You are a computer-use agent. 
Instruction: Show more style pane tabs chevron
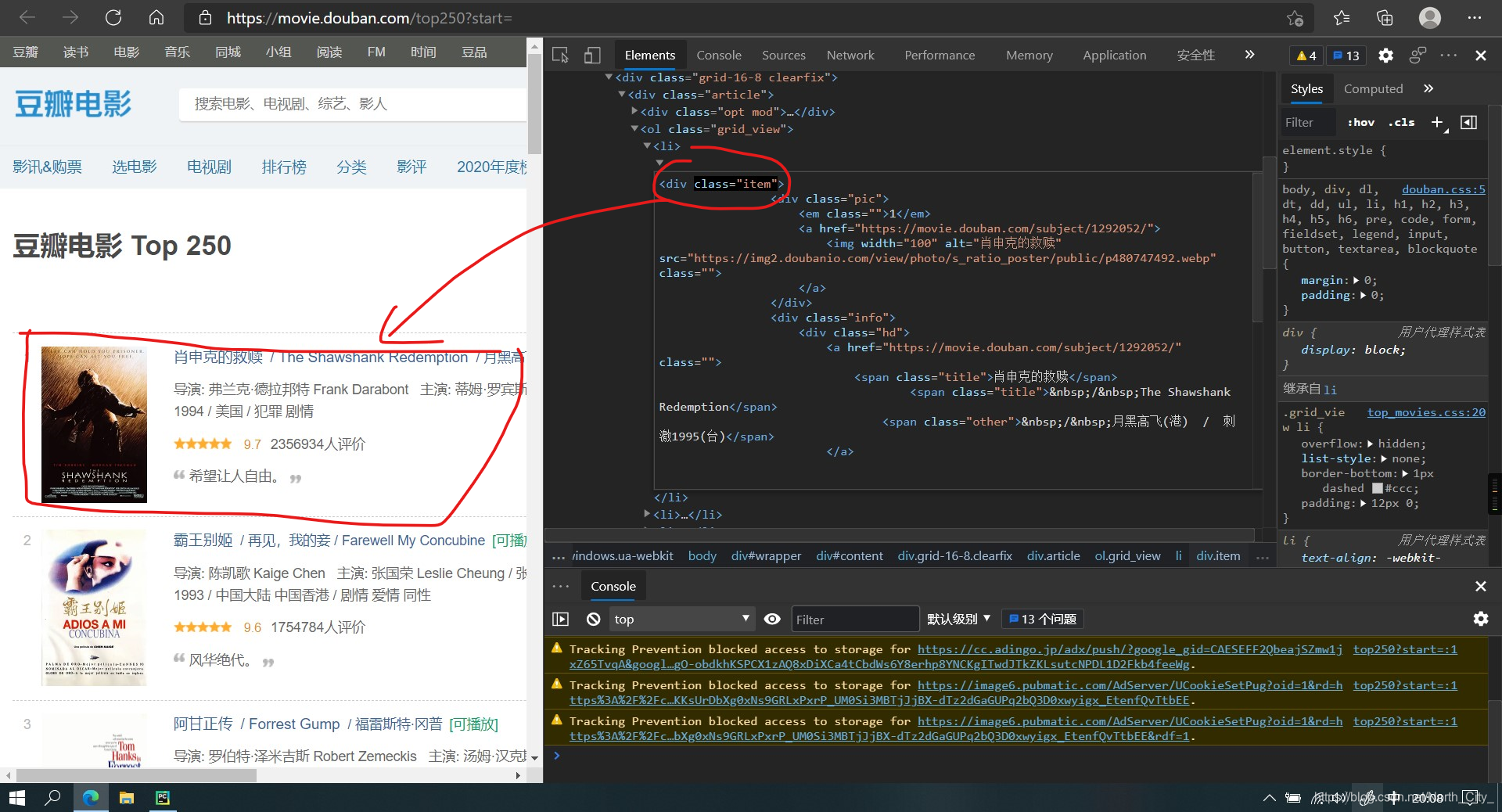click(1428, 88)
